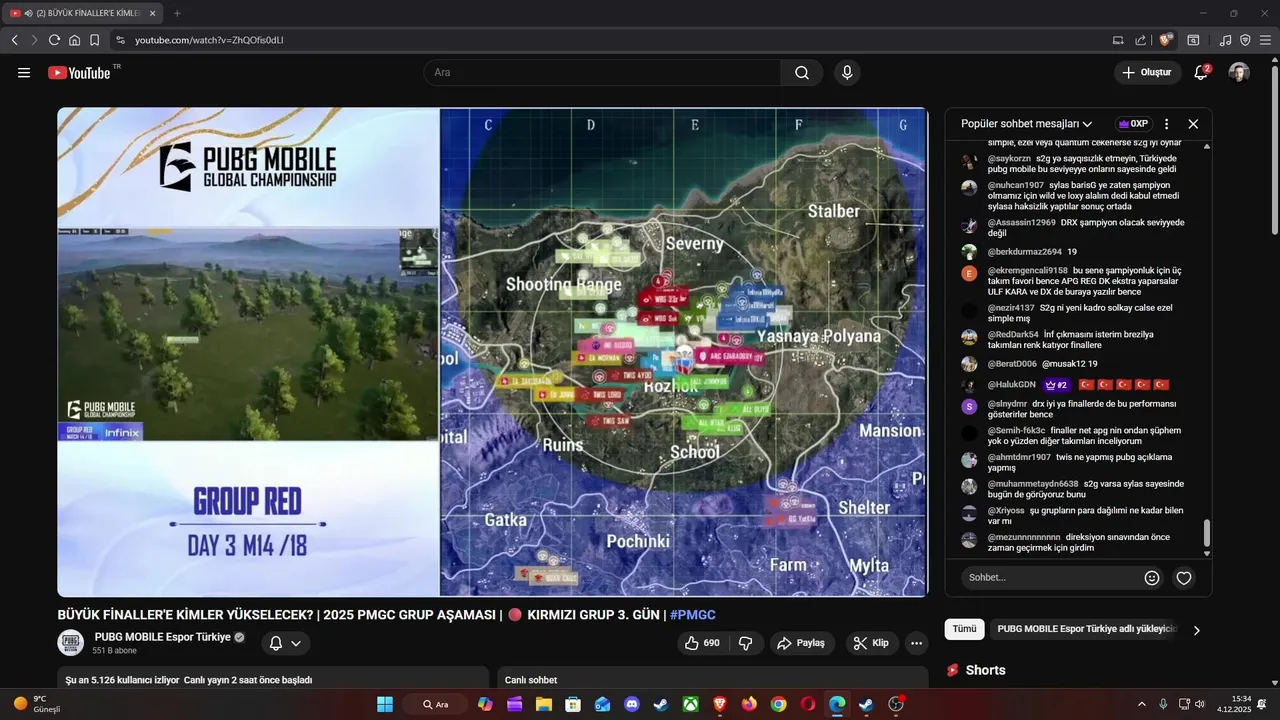The width and height of the screenshot is (1280, 720).
Task: Open a new browser tab with plus
Action: pyautogui.click(x=177, y=13)
